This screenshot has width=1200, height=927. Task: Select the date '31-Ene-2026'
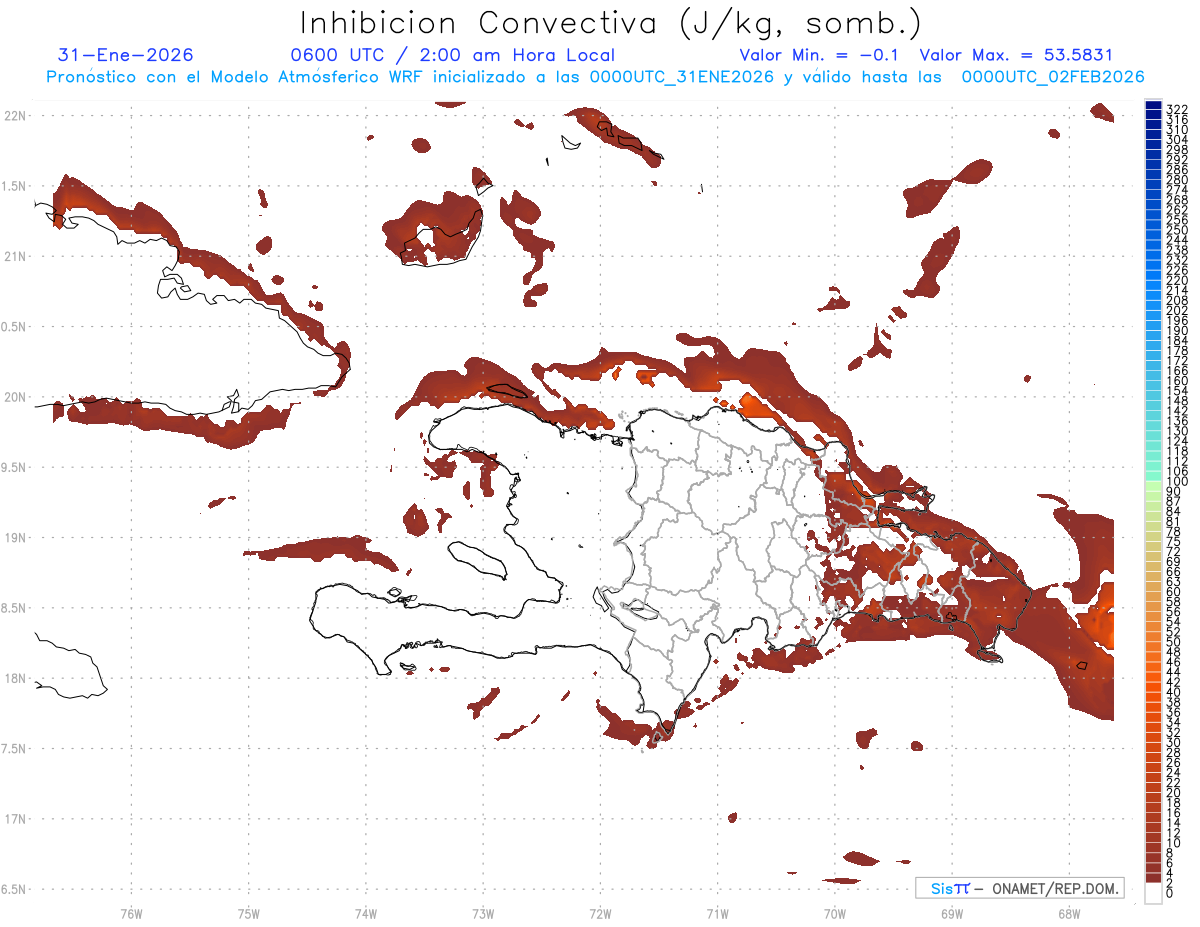tap(126, 56)
